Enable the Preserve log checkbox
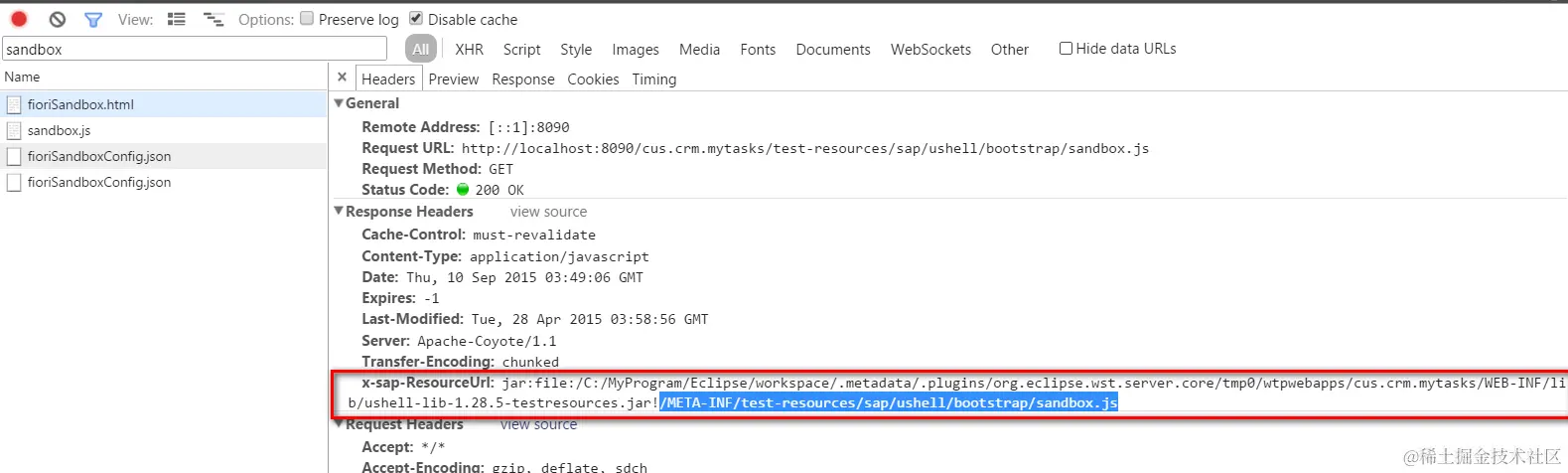Viewport: 1568px width, 473px height. [307, 18]
